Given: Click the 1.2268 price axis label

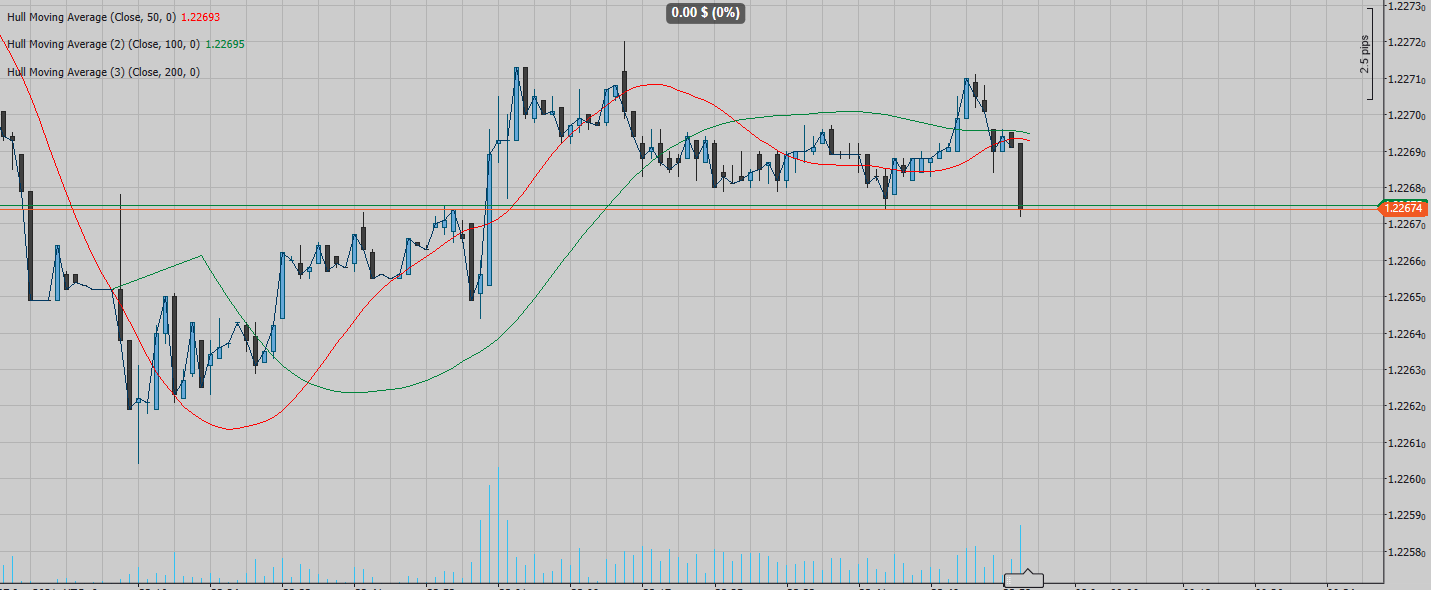Looking at the screenshot, I should (x=1406, y=188).
